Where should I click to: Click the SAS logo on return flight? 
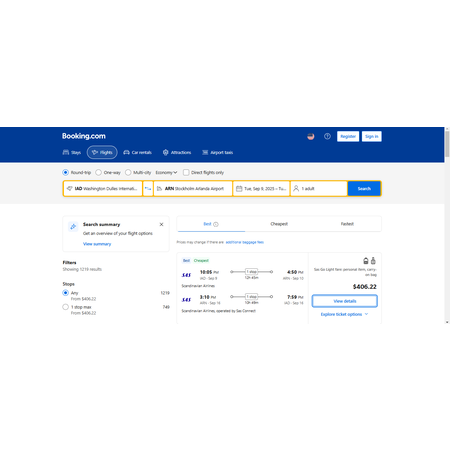coord(186,300)
